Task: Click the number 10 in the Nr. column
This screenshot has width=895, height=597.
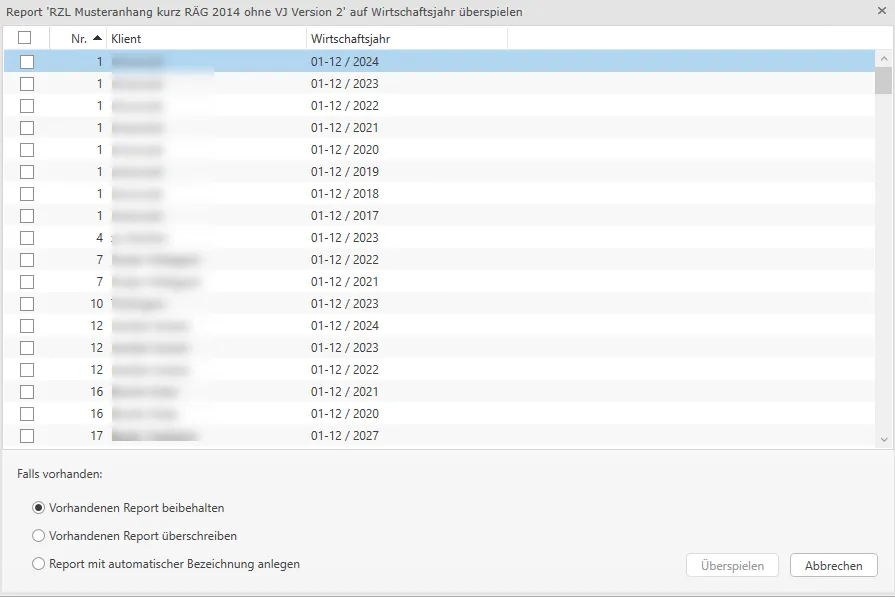Action: [x=96, y=304]
